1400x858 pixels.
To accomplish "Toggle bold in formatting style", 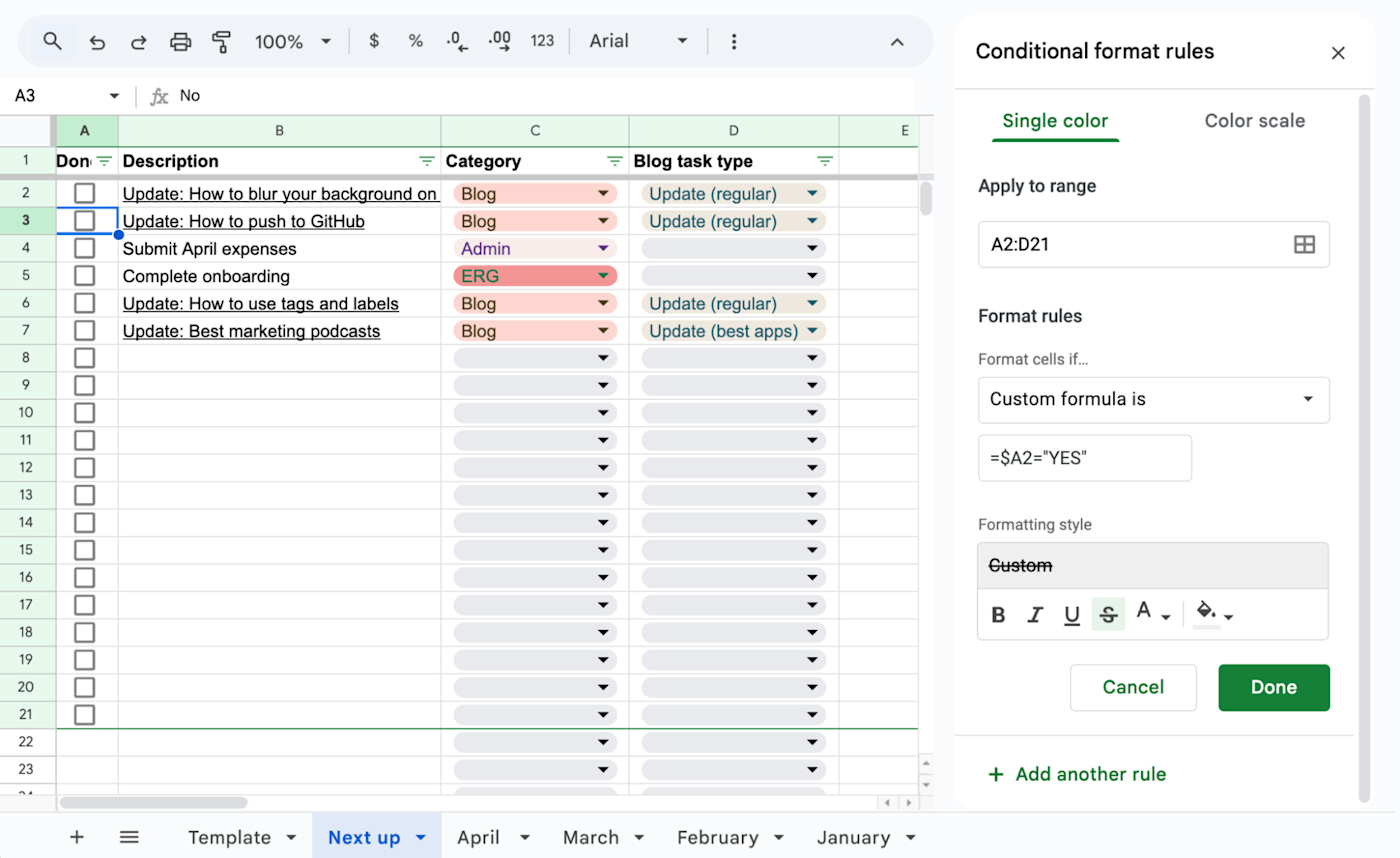I will click(x=998, y=615).
